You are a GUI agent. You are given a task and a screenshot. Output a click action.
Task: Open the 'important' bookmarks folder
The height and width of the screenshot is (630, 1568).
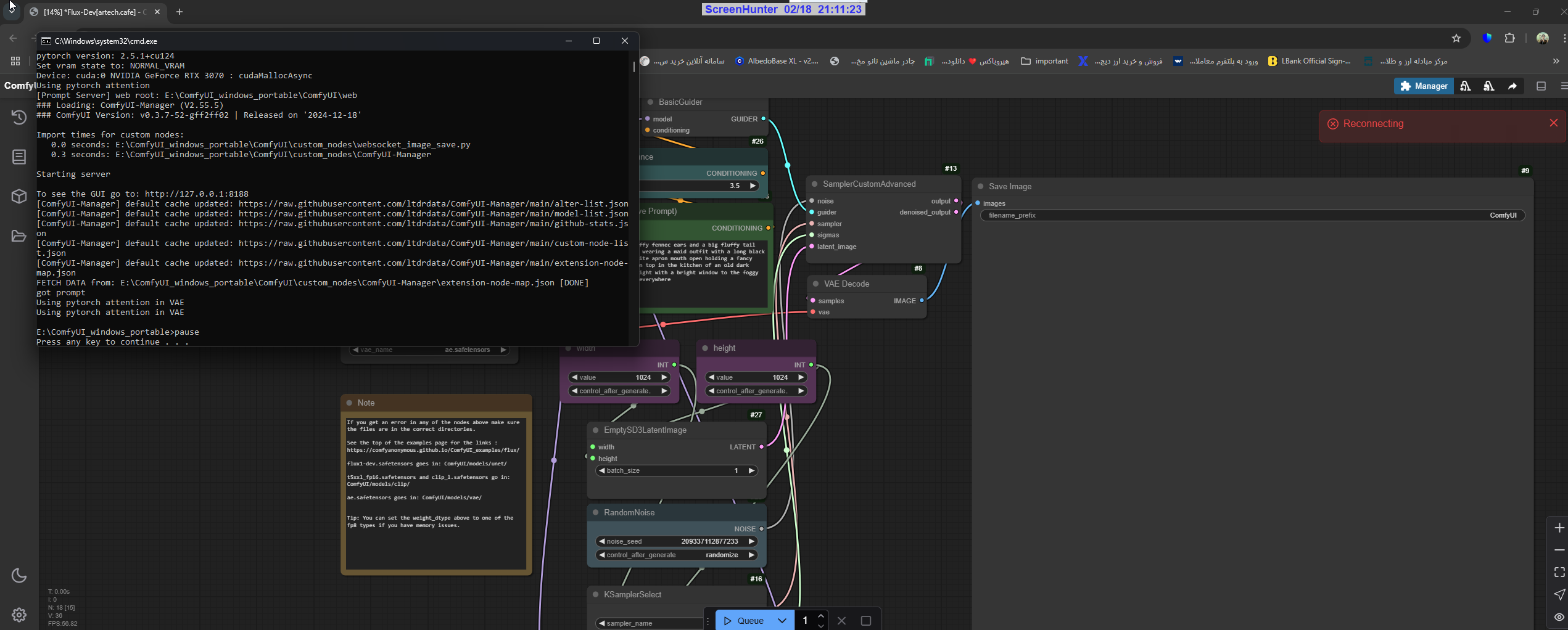[x=1044, y=61]
